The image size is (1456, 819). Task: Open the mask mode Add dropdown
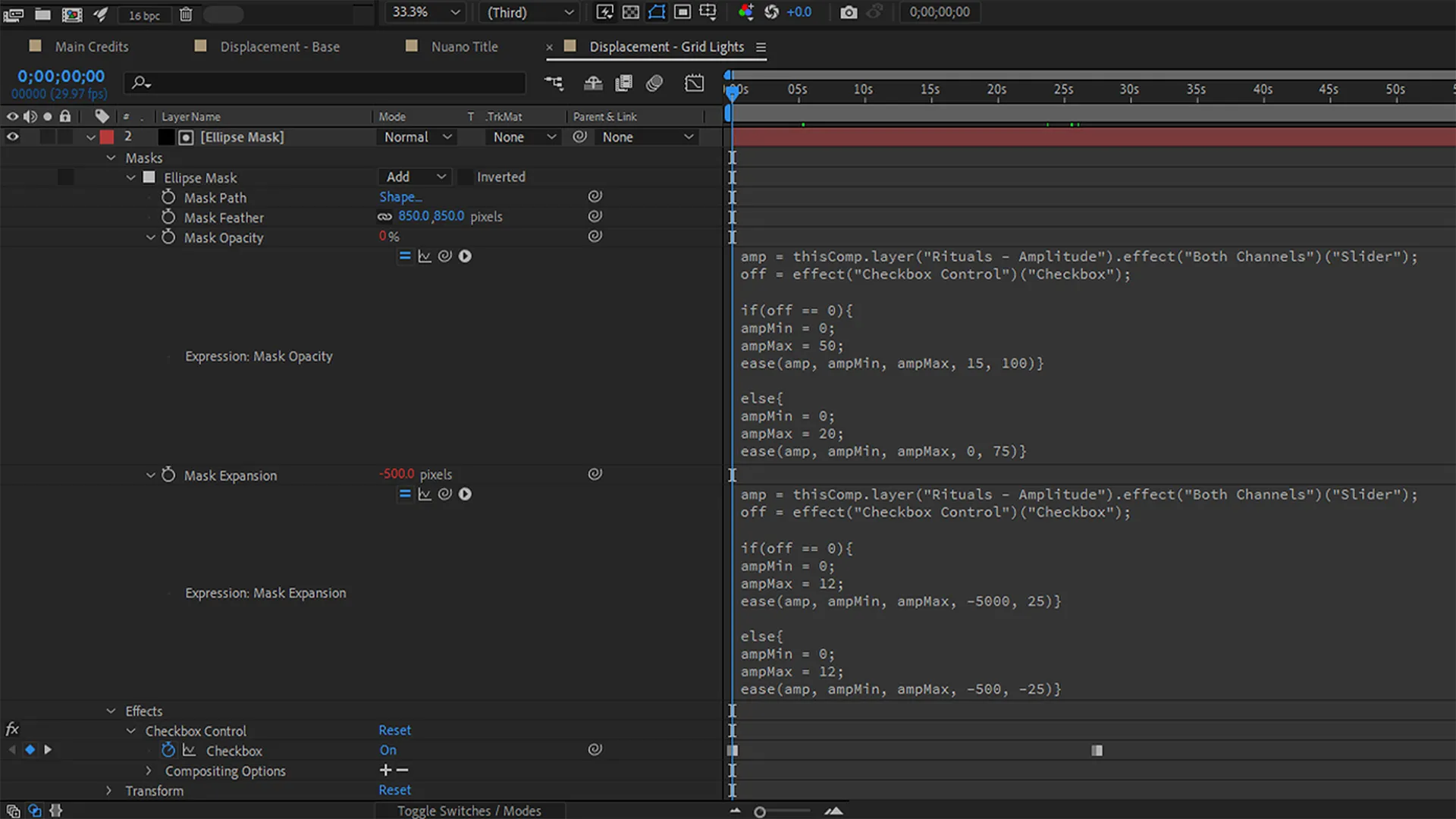(x=414, y=177)
